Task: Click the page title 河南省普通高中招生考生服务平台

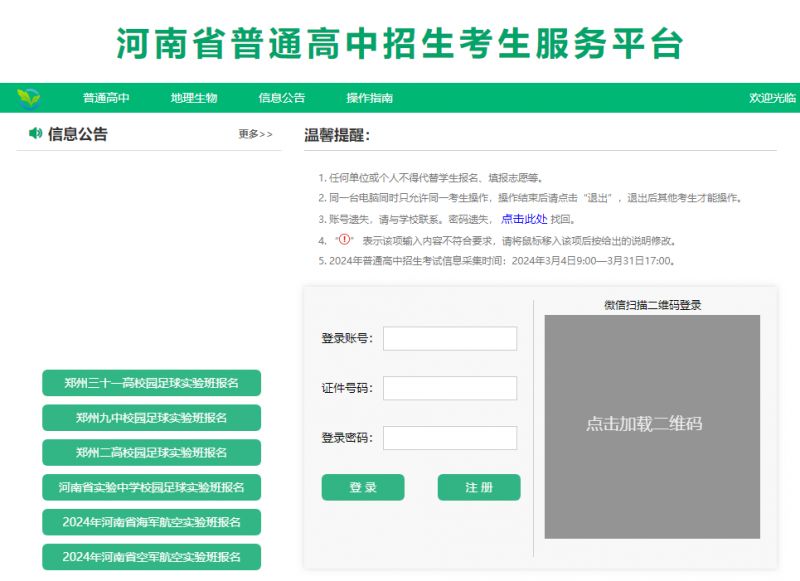Action: (x=399, y=43)
